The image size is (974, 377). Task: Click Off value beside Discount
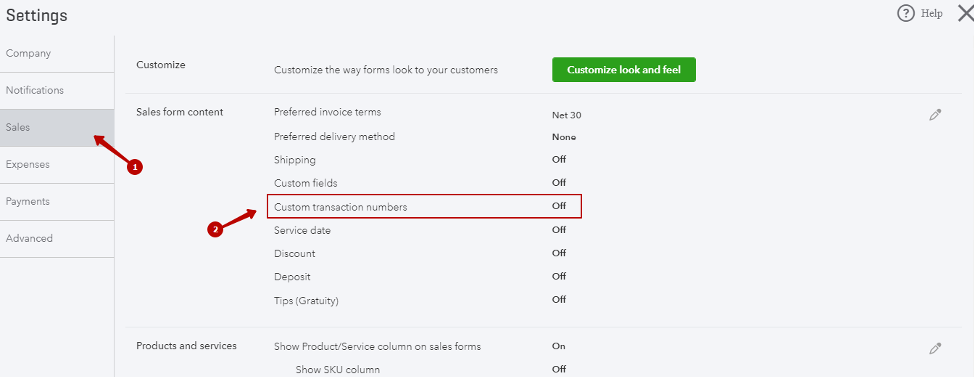tap(559, 253)
